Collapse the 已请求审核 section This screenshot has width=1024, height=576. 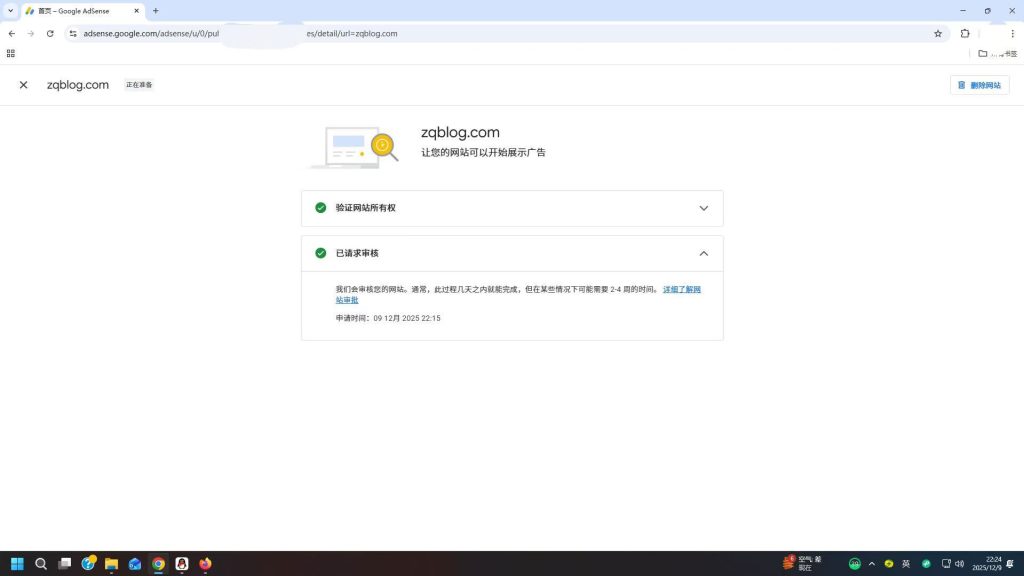click(x=704, y=253)
